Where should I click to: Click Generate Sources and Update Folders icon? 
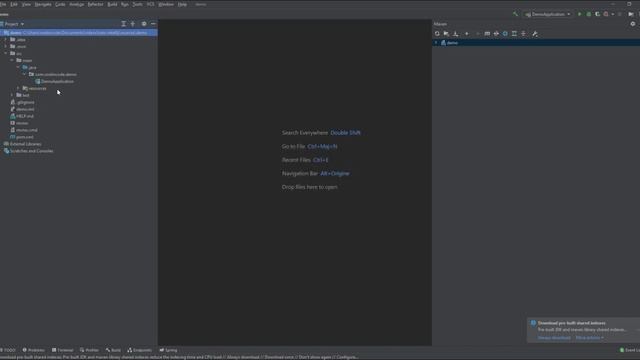pos(446,33)
